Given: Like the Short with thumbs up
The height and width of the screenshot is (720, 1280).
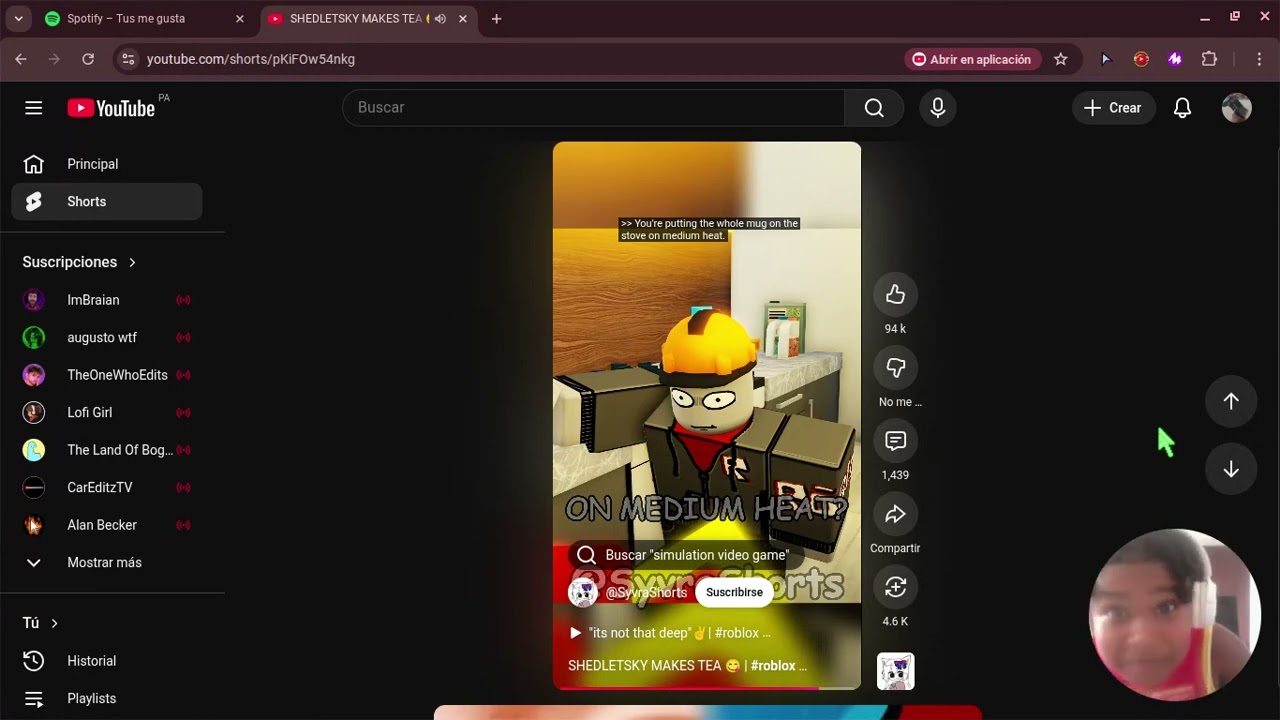Looking at the screenshot, I should point(895,295).
